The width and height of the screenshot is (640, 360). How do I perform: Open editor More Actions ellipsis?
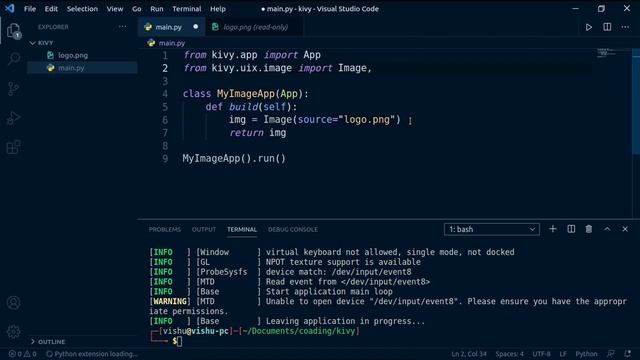pos(625,27)
